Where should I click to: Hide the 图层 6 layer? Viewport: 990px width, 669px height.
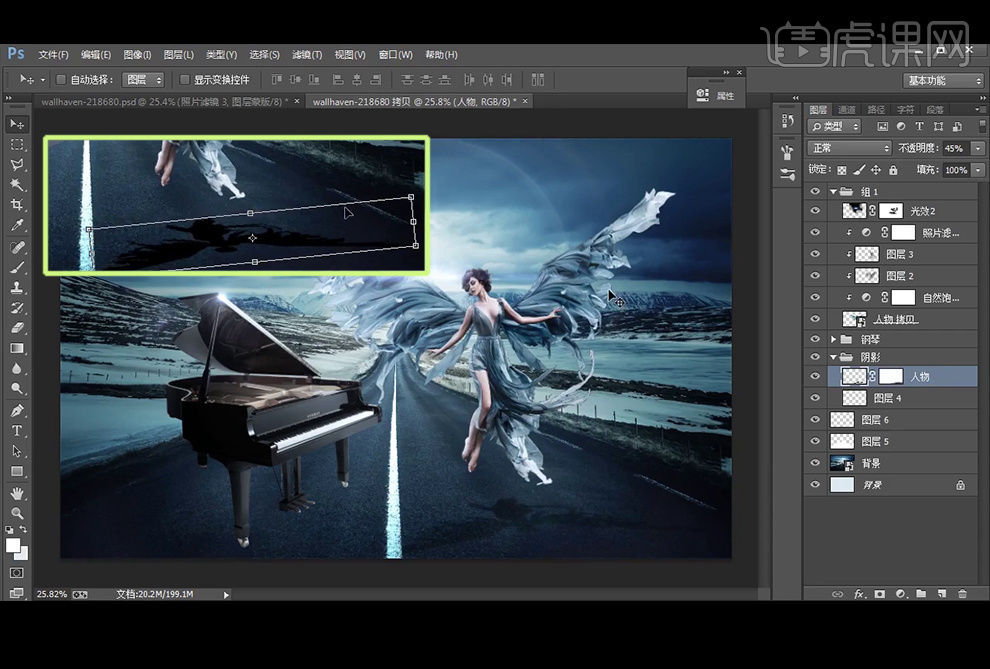[815, 420]
